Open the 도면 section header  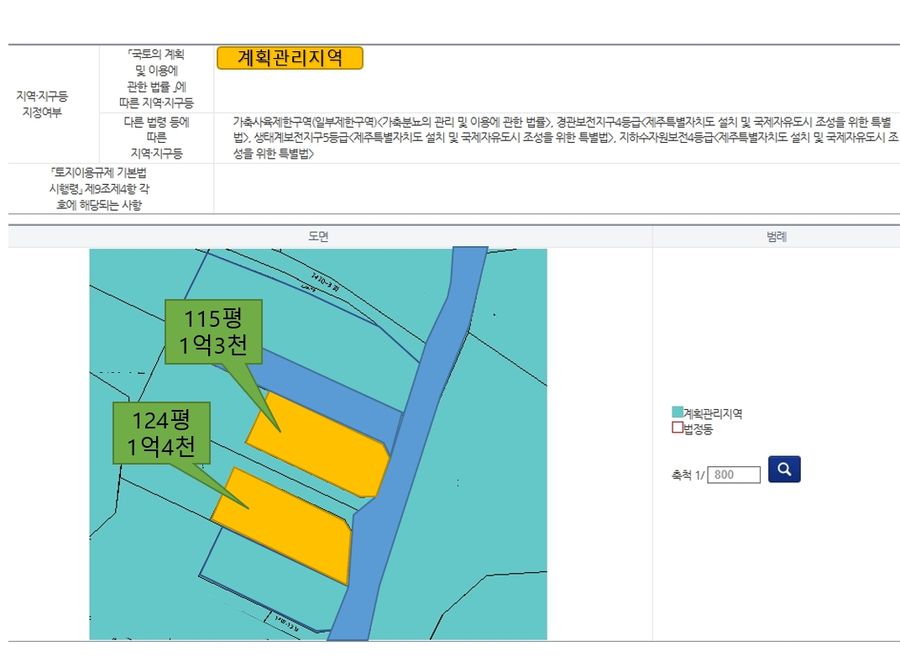319,237
